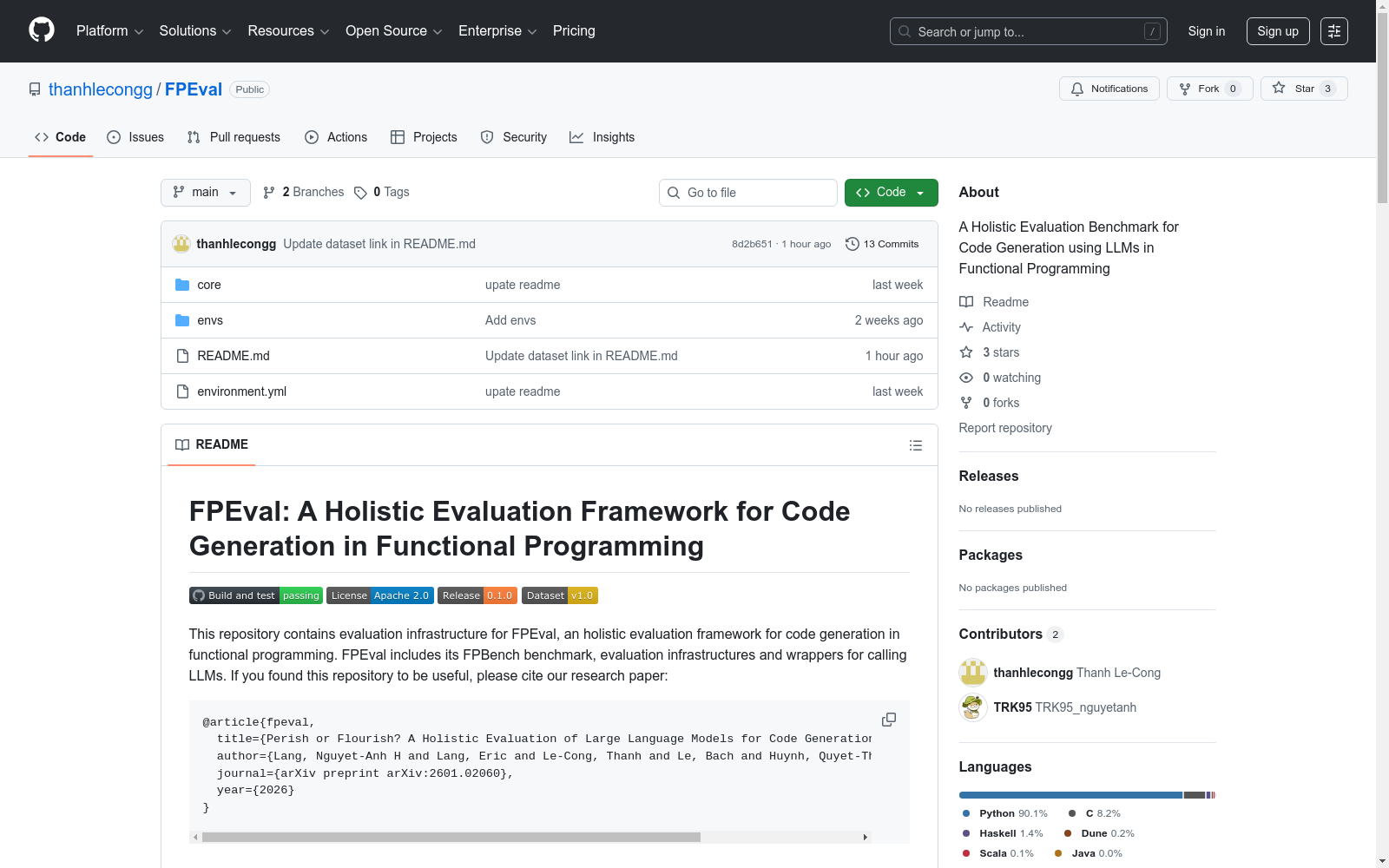Click the core folder icon

[182, 285]
